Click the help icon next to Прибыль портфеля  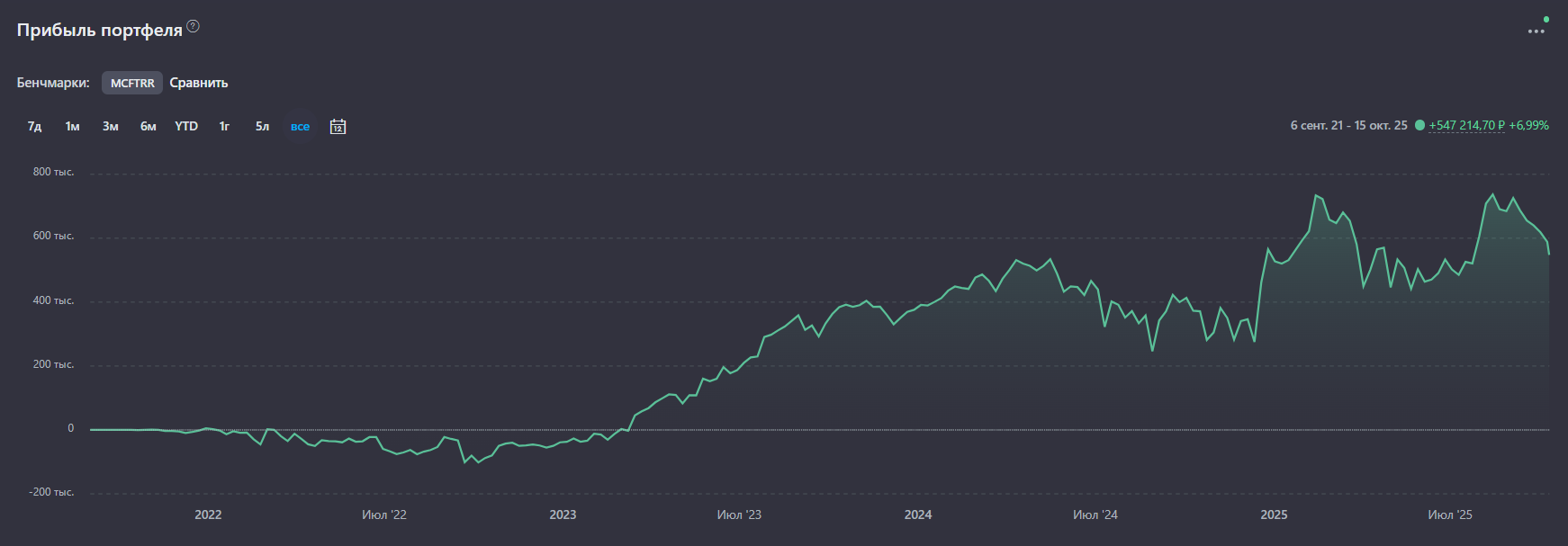click(x=193, y=27)
